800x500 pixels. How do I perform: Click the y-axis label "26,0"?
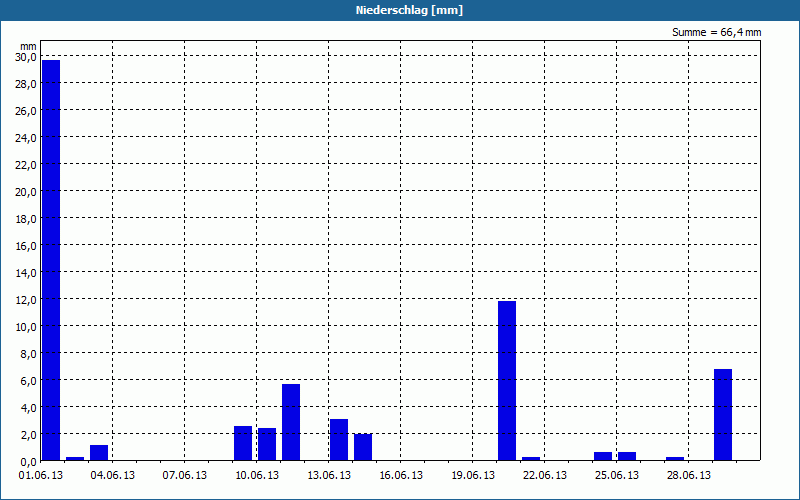coord(26,111)
